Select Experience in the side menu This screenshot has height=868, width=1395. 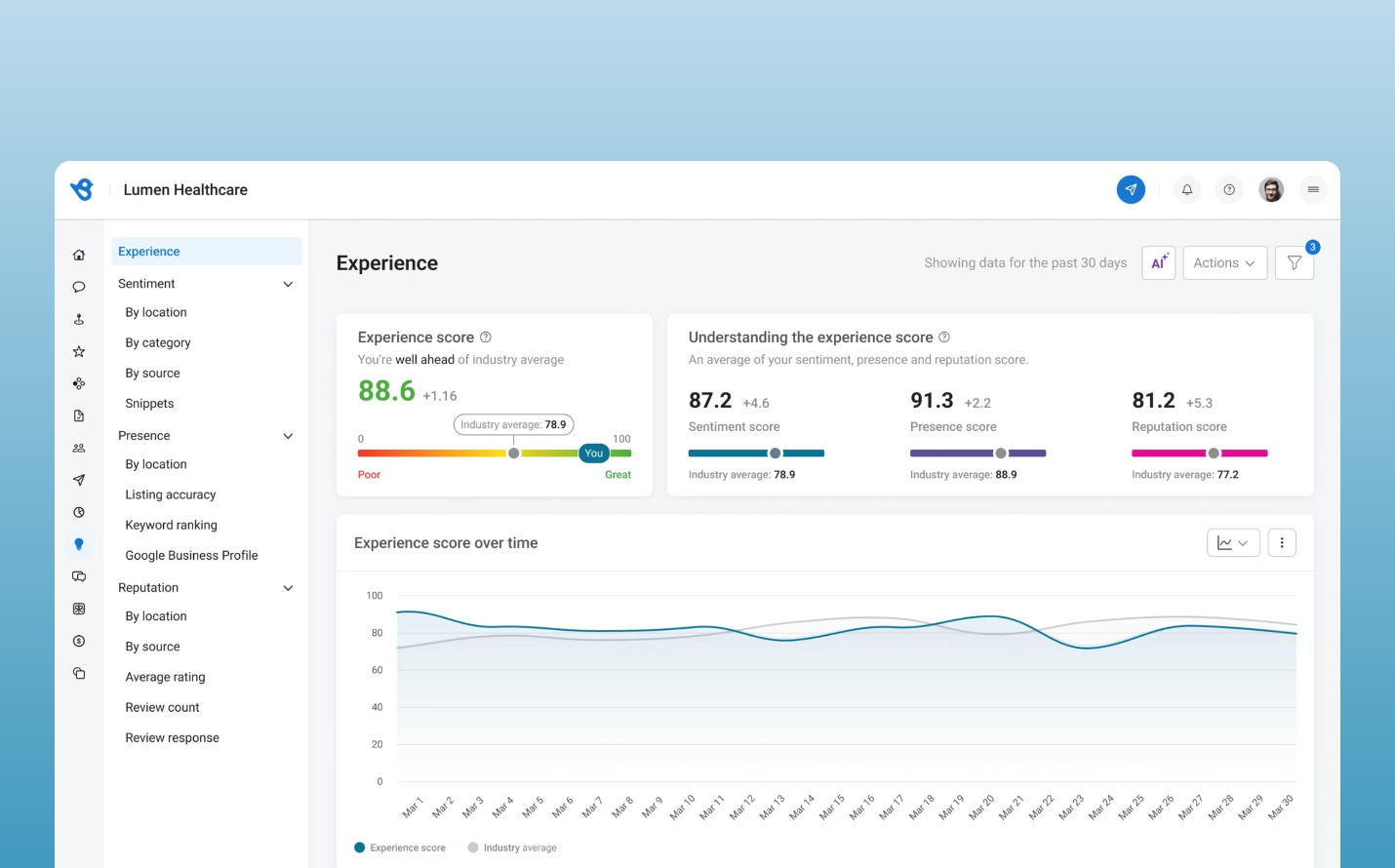point(207,252)
